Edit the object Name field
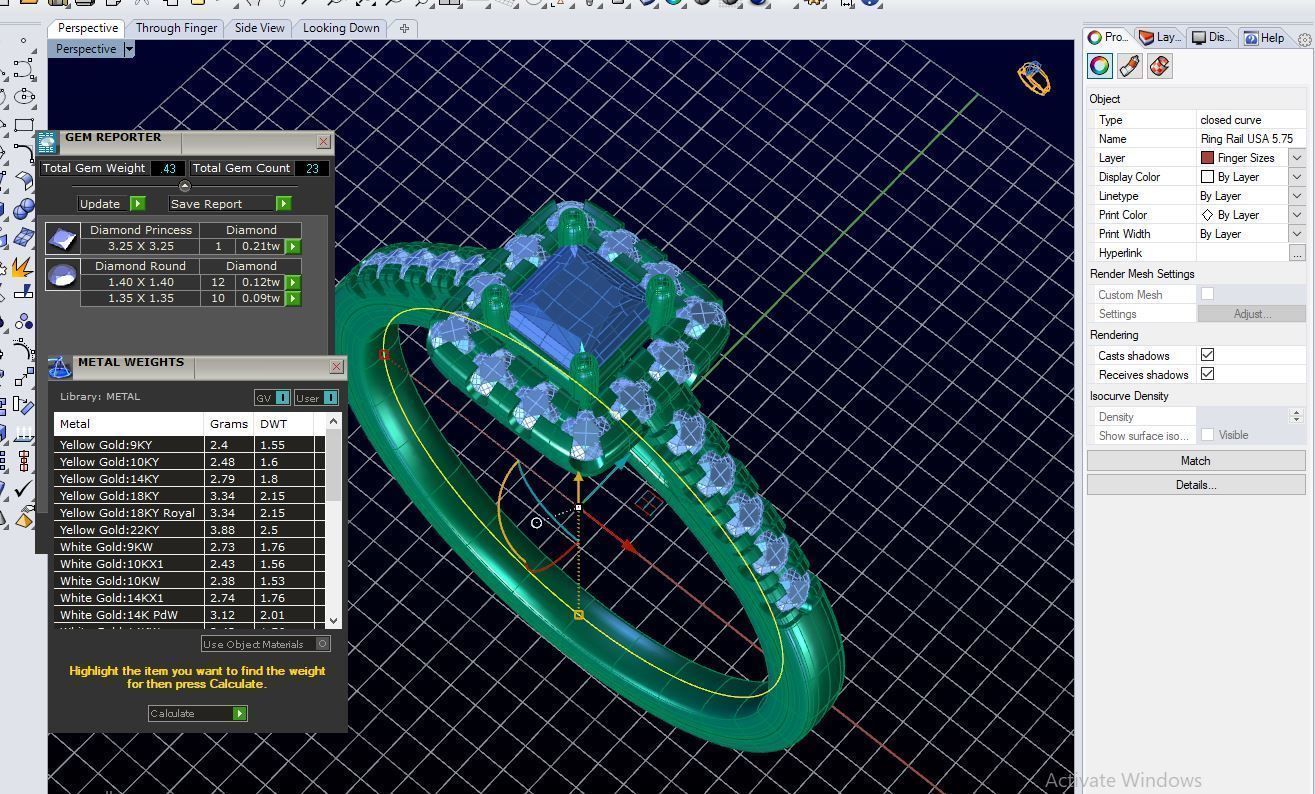This screenshot has width=1315, height=794. coord(1251,139)
